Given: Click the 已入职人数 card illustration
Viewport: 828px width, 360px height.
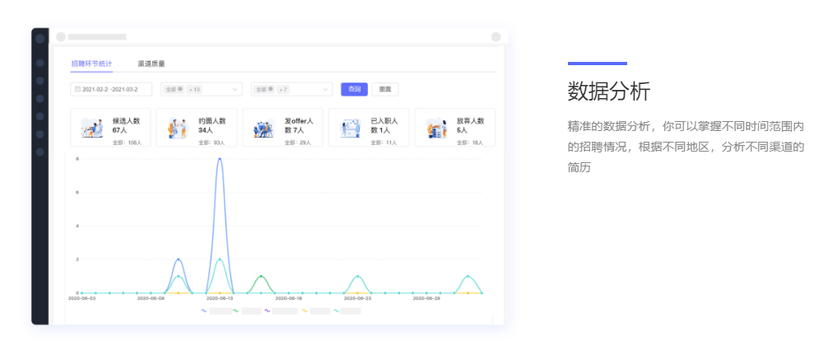Looking at the screenshot, I should pyautogui.click(x=350, y=128).
